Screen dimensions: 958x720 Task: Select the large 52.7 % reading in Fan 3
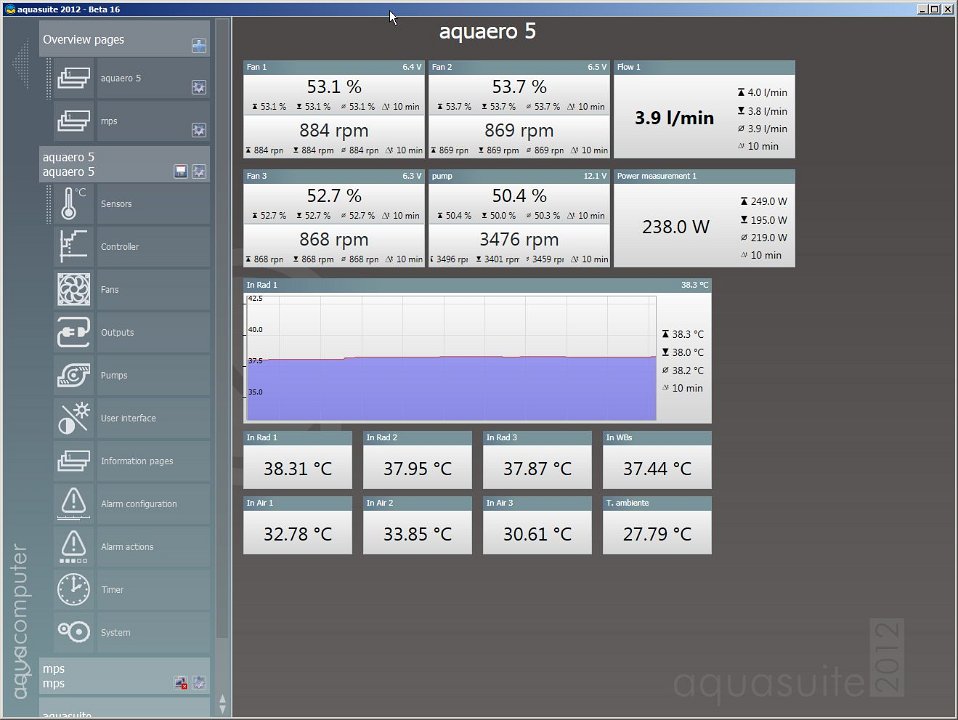334,196
